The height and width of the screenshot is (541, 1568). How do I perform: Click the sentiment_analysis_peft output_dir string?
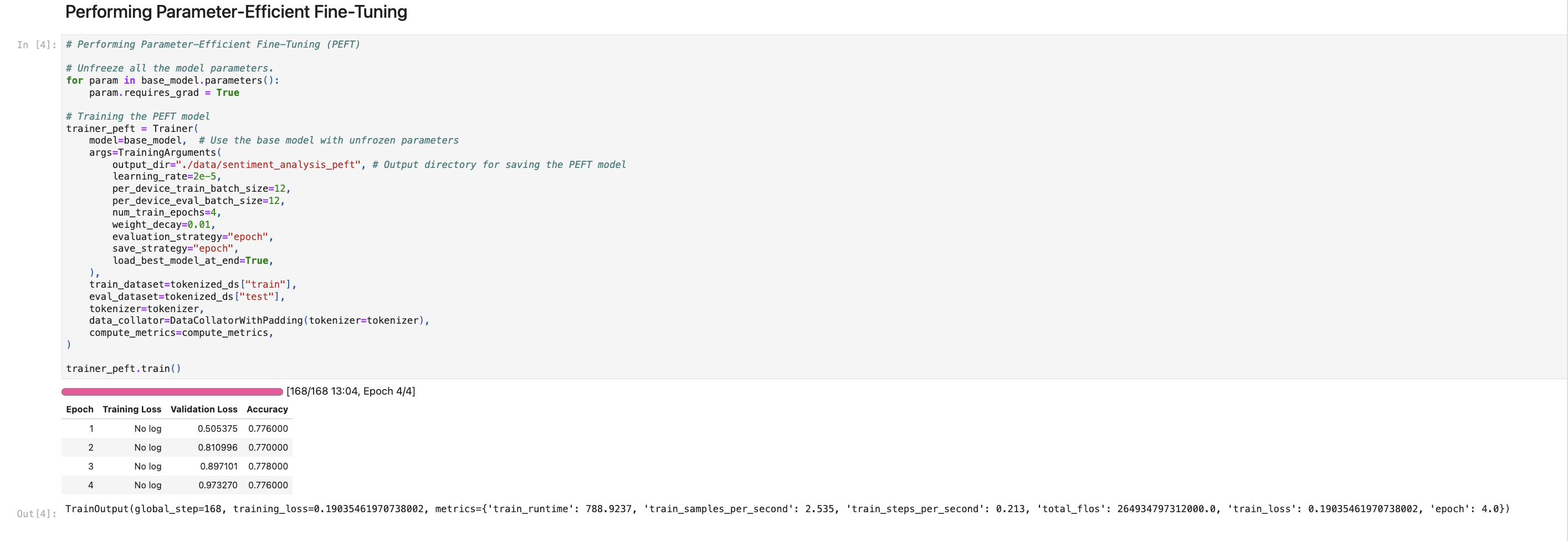click(x=268, y=165)
